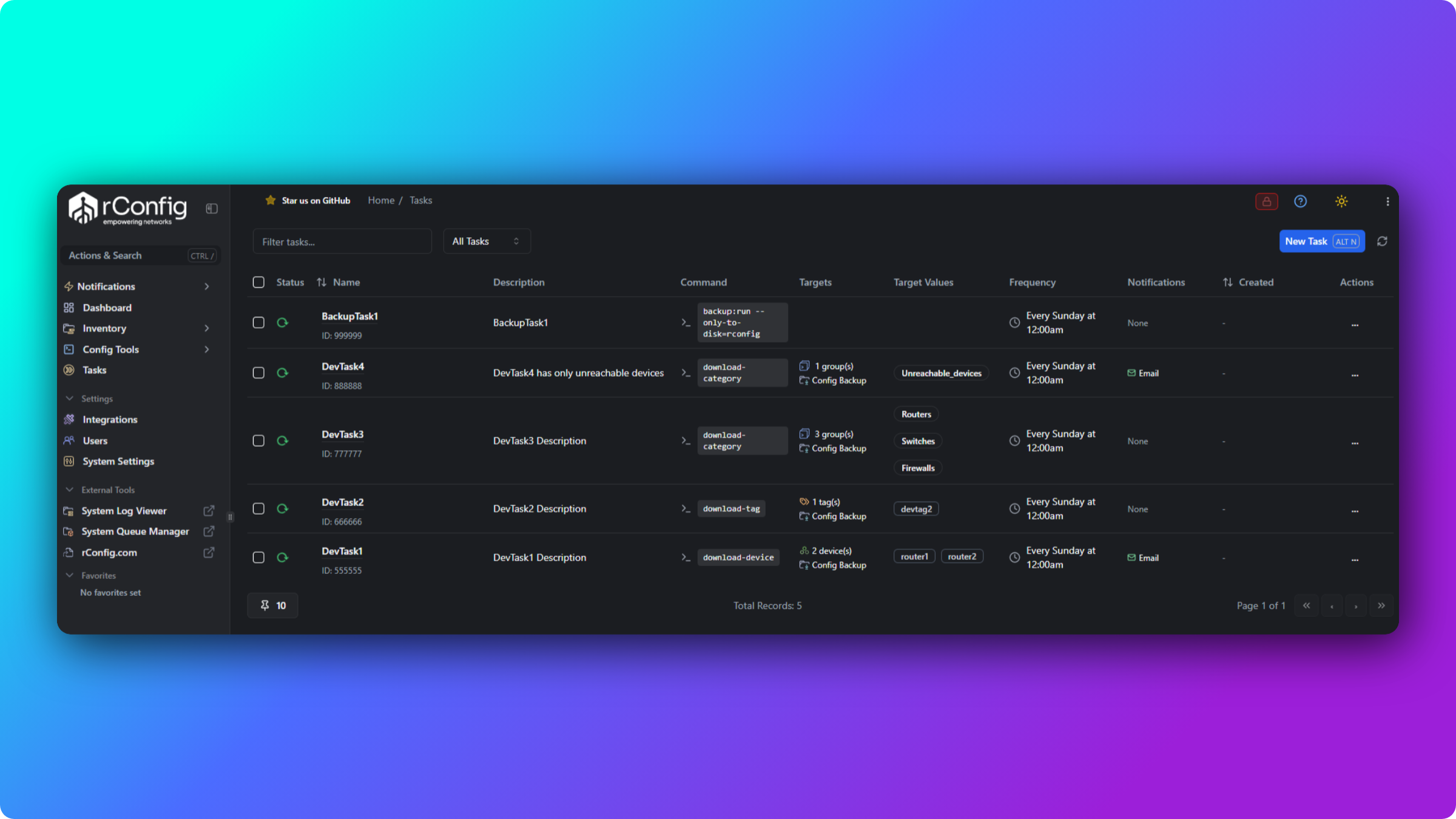1456x819 pixels.
Task: Check the DevTask2 row checkbox
Action: pos(258,509)
